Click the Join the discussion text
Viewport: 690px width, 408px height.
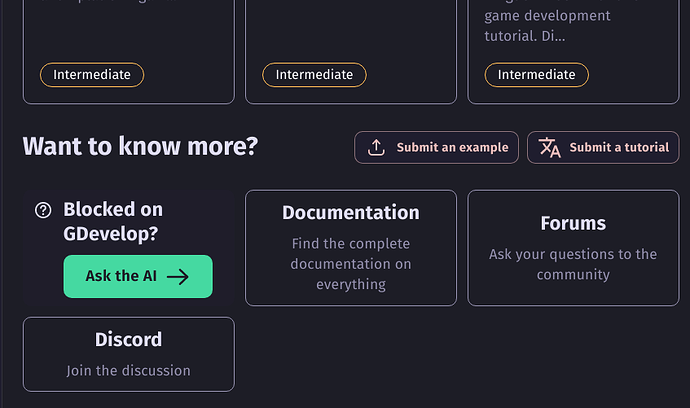pyautogui.click(x=128, y=371)
